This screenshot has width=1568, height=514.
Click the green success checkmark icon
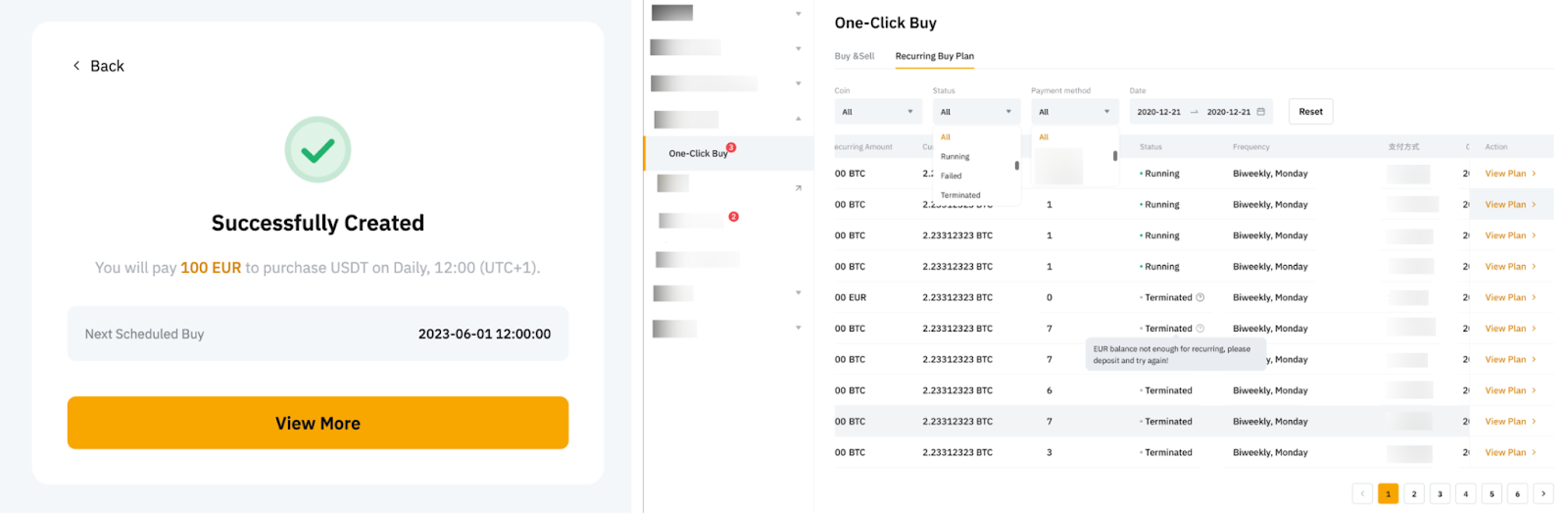click(x=318, y=150)
